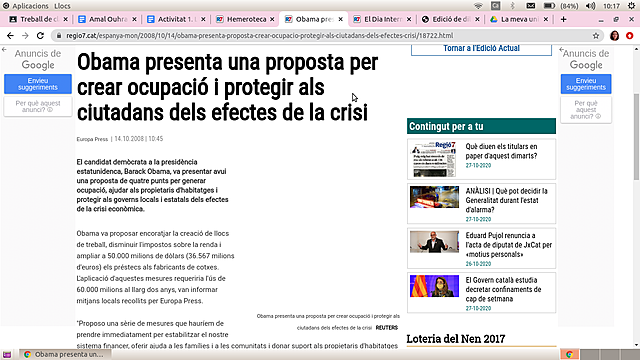Open the red extension icon beside the avatar
Image resolution: width=640 pixels, height=360 pixels.
click(629, 36)
